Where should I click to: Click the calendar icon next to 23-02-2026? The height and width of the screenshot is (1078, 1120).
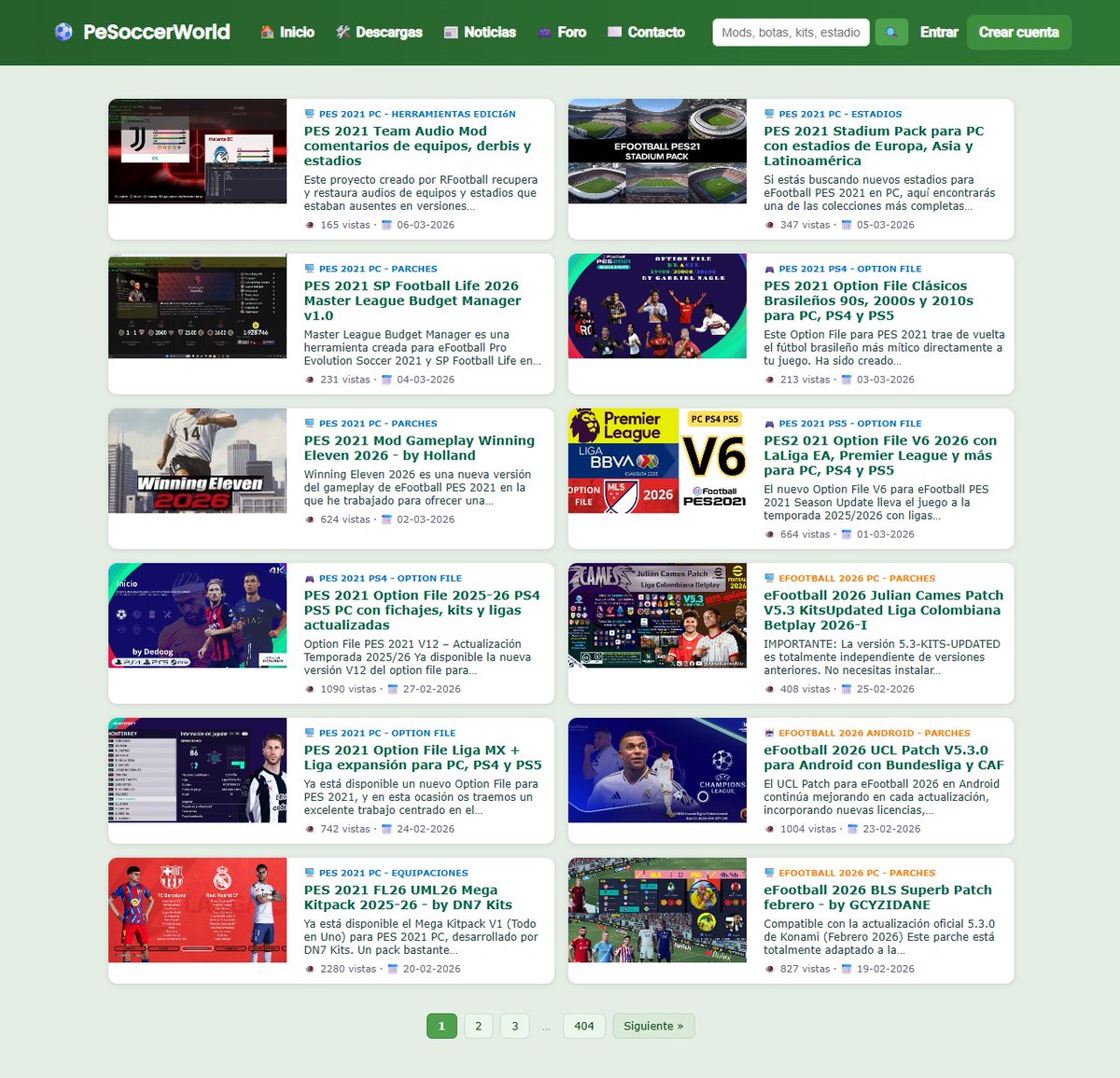pos(853,829)
